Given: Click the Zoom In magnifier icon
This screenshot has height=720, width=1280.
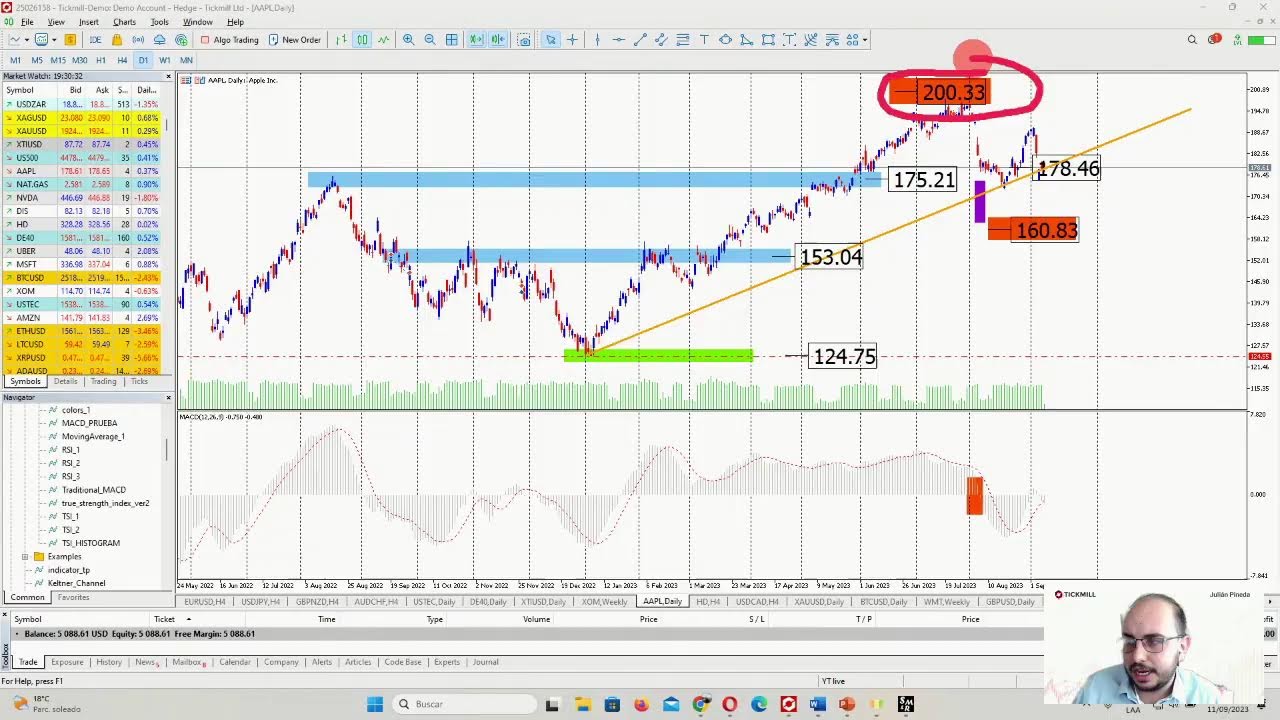Looking at the screenshot, I should click(408, 40).
